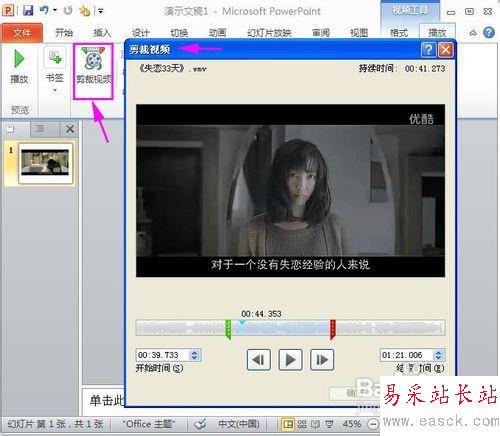Select slide 1 thumbnail in the pane

[46, 163]
